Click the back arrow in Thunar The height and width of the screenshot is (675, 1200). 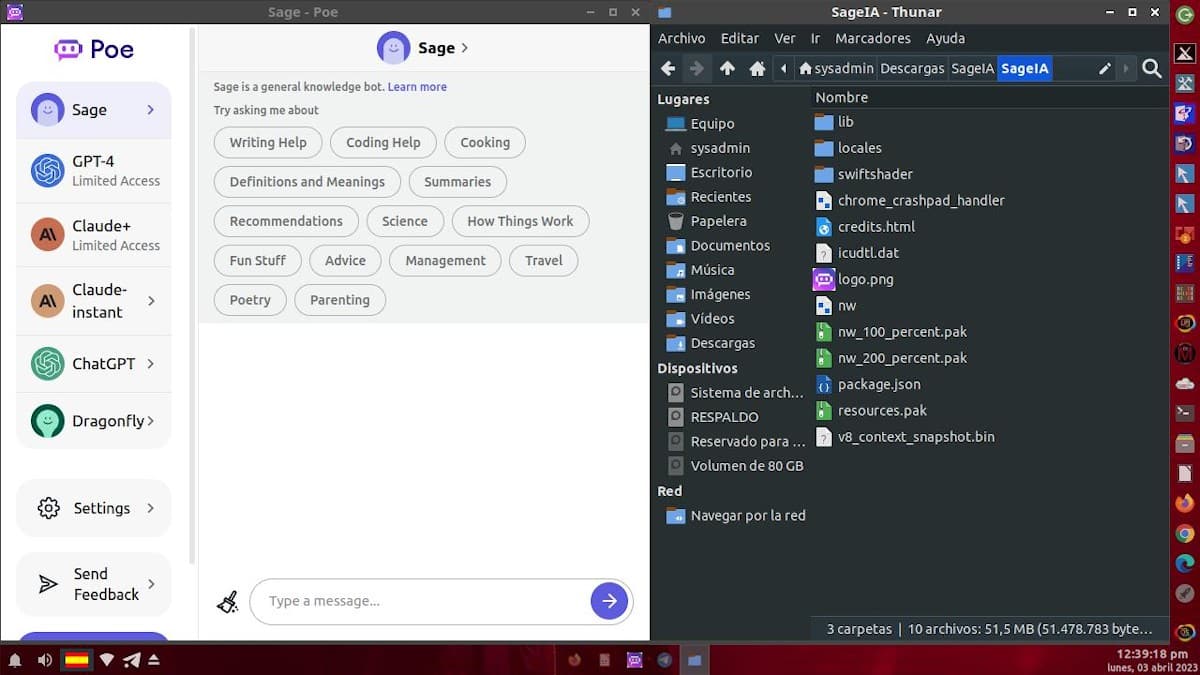point(668,69)
